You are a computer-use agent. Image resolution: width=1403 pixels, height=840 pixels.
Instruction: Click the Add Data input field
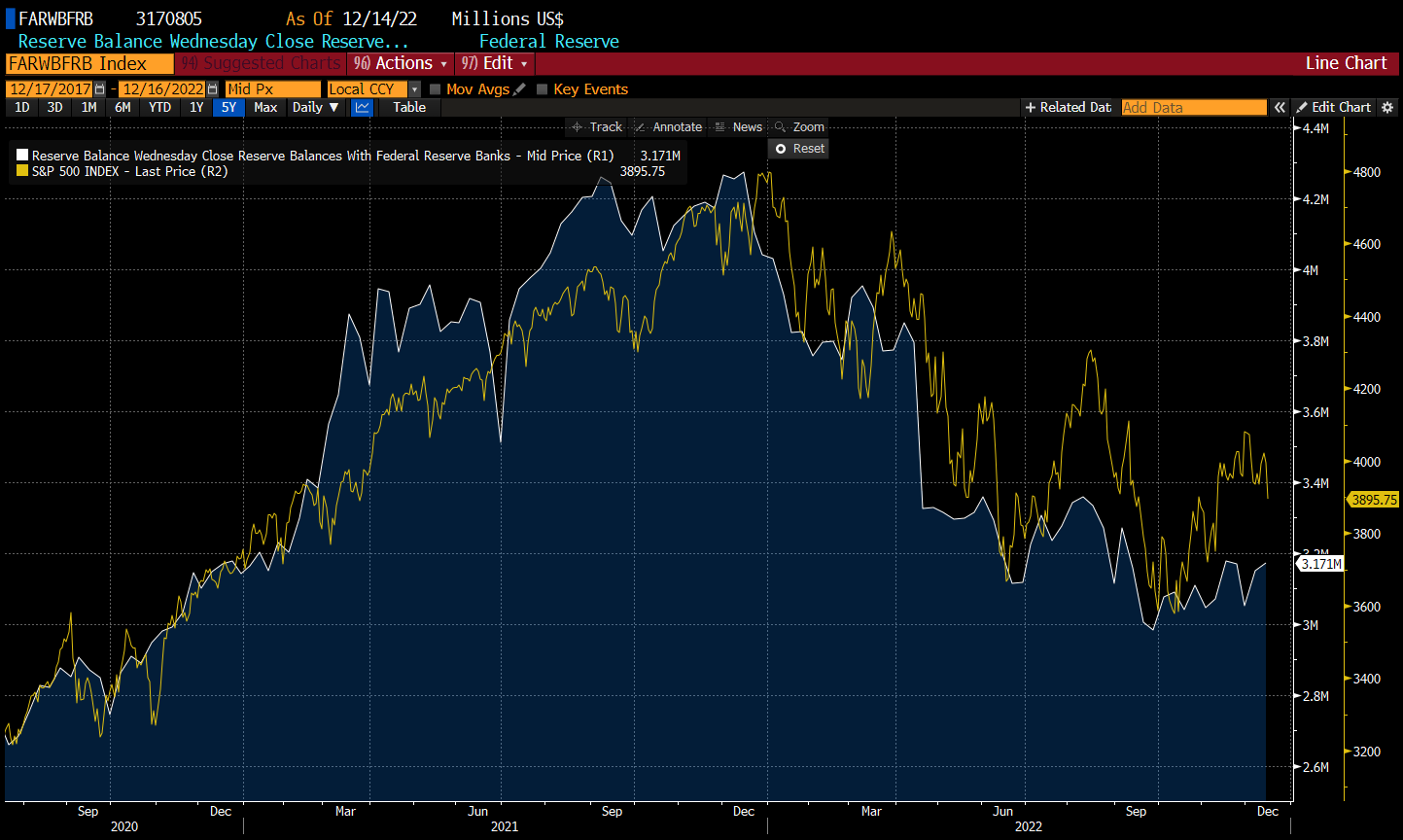tap(1193, 108)
